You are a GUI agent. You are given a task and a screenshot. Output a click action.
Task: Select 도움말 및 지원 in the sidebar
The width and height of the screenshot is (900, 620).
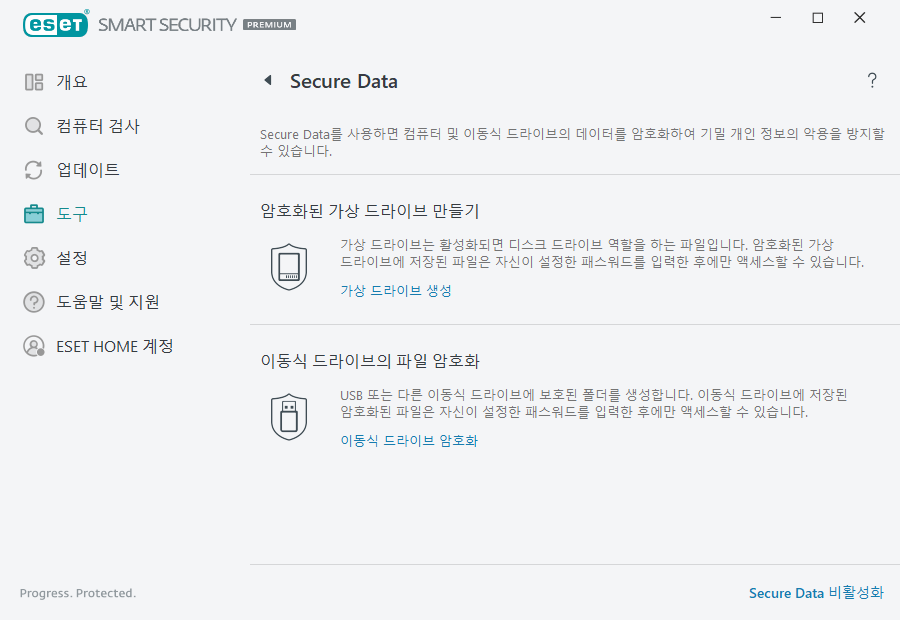tap(106, 302)
